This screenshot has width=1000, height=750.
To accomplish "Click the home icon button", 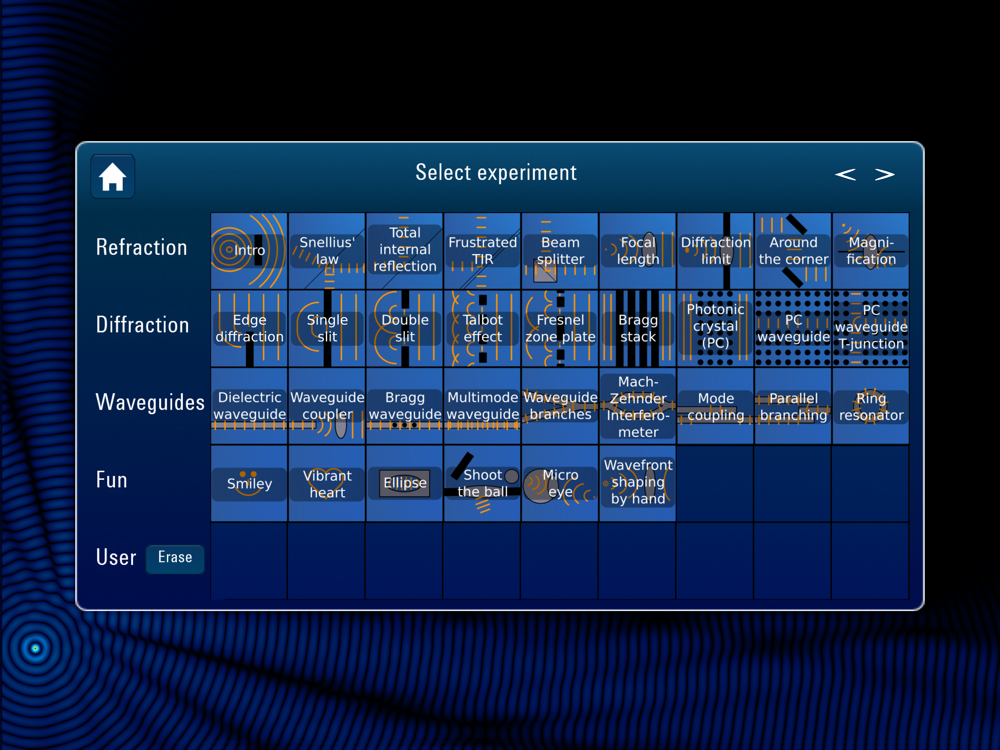I will (113, 177).
